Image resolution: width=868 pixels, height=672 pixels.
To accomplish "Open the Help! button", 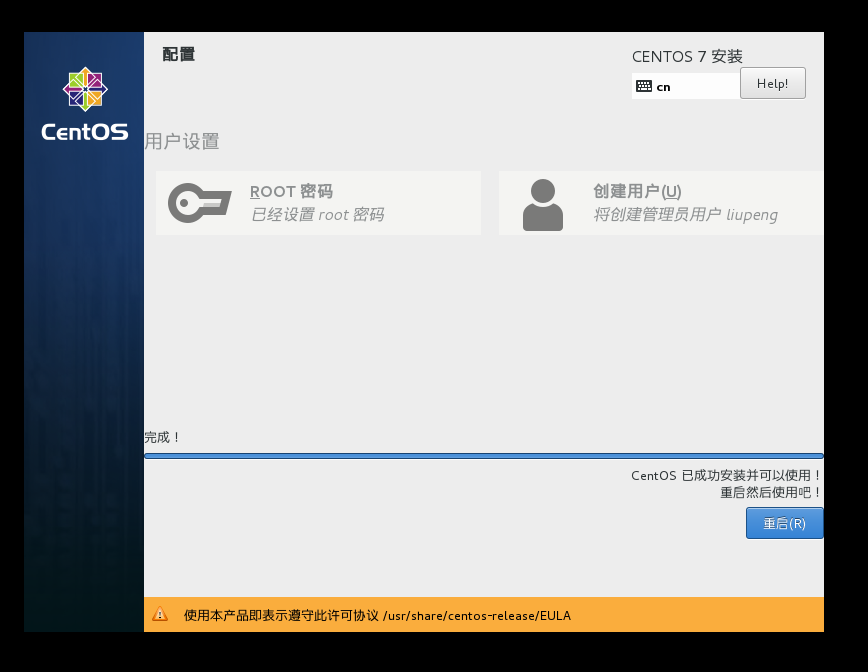I will (x=773, y=83).
